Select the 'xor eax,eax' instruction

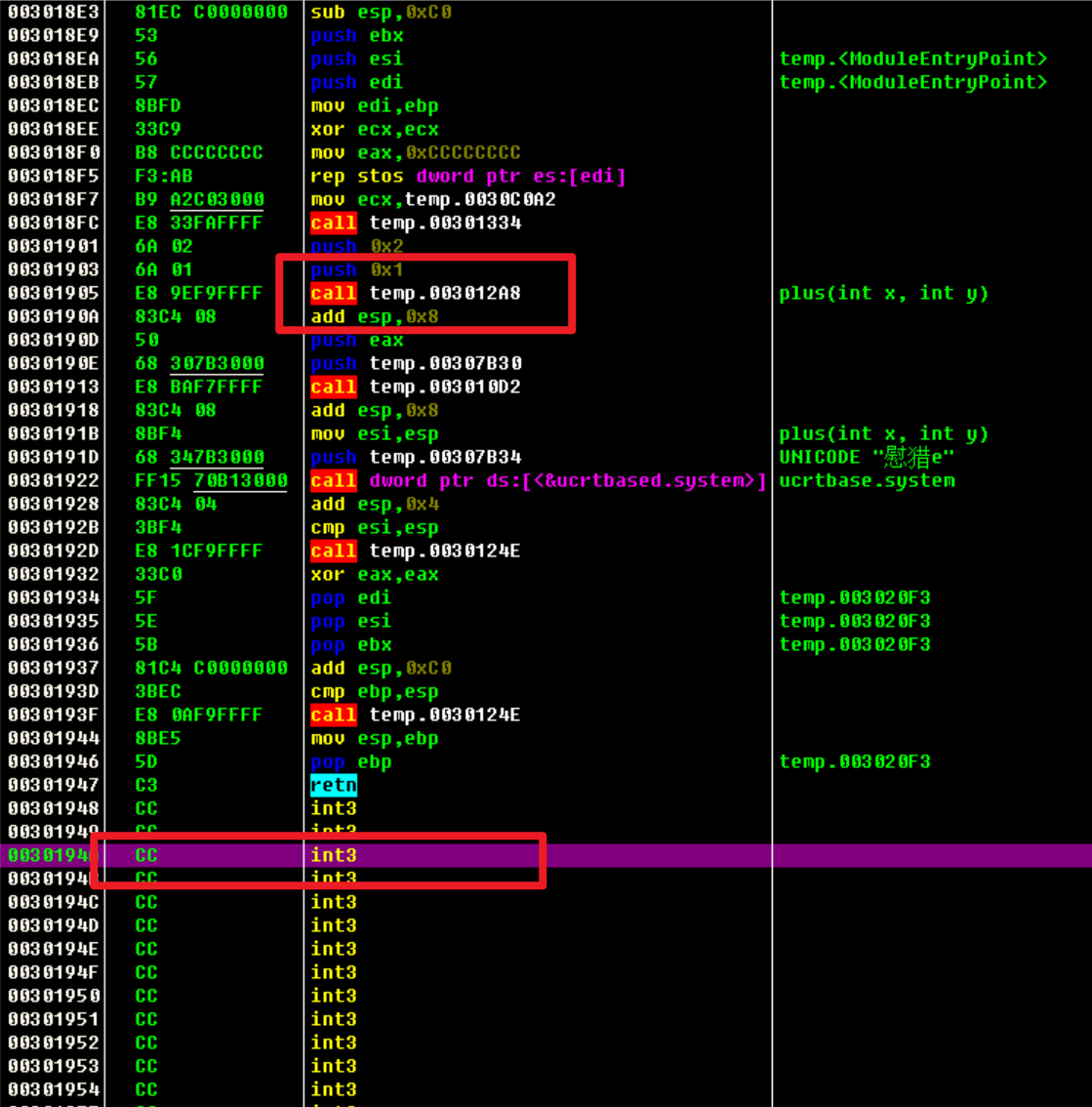[374, 575]
